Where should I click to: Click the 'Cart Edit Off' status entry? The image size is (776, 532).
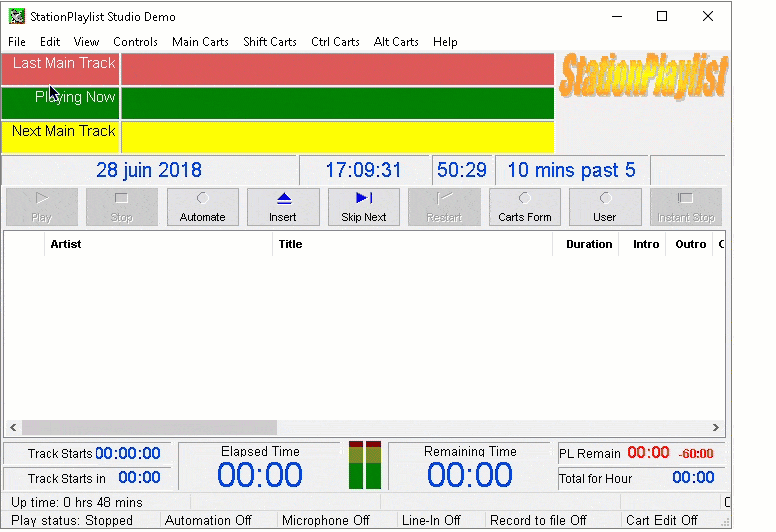coord(662,521)
